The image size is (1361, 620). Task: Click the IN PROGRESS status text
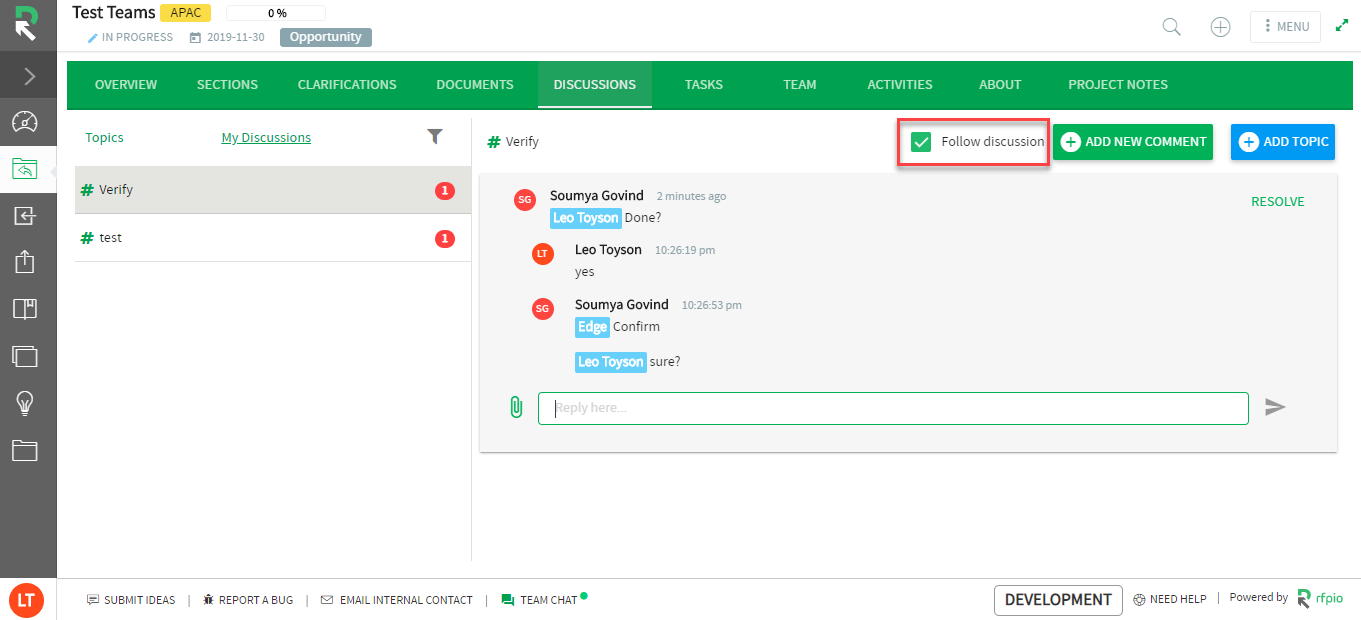click(137, 37)
